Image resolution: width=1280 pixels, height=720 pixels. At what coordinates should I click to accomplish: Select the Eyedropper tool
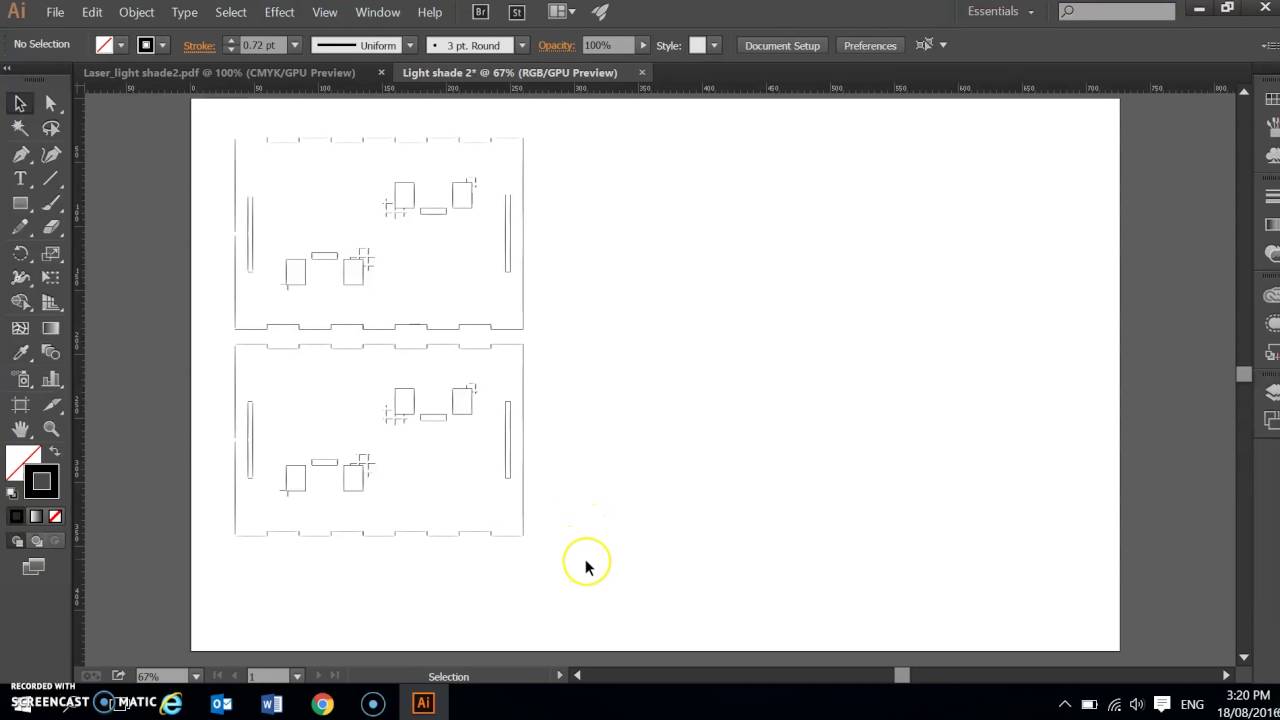click(x=20, y=353)
